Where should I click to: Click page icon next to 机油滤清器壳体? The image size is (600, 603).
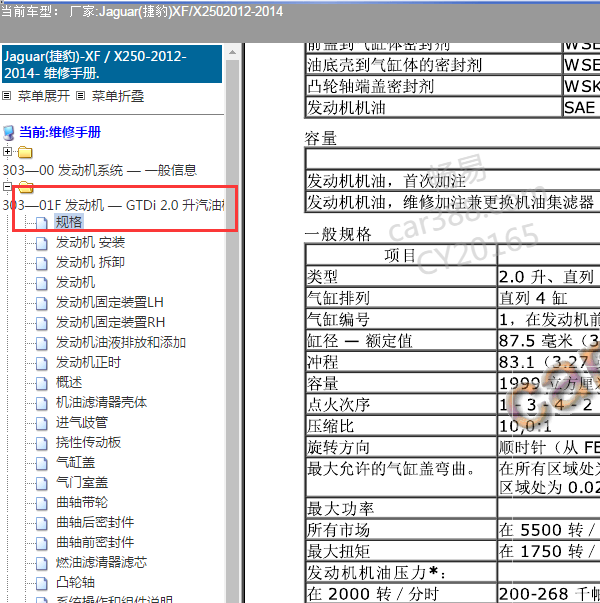42,403
